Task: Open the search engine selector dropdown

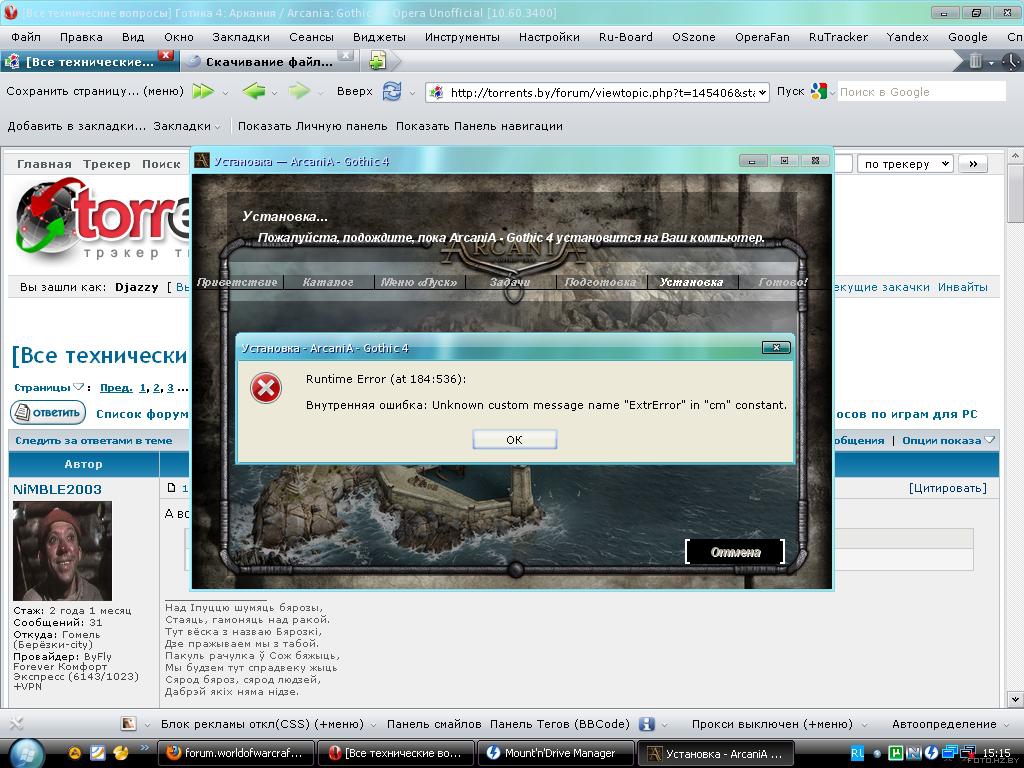Action: point(833,93)
